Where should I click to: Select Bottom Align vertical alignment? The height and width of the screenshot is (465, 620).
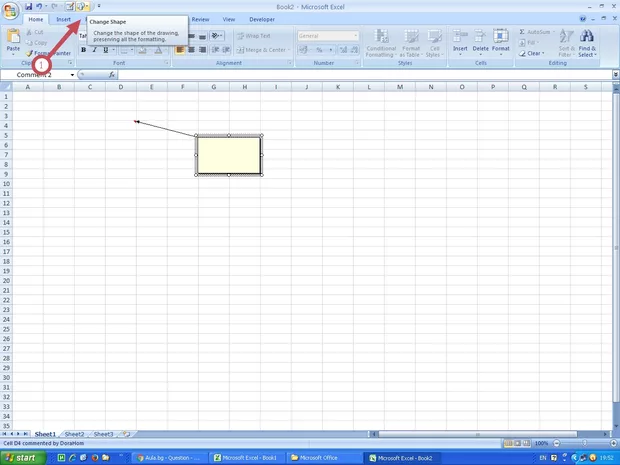coord(202,36)
